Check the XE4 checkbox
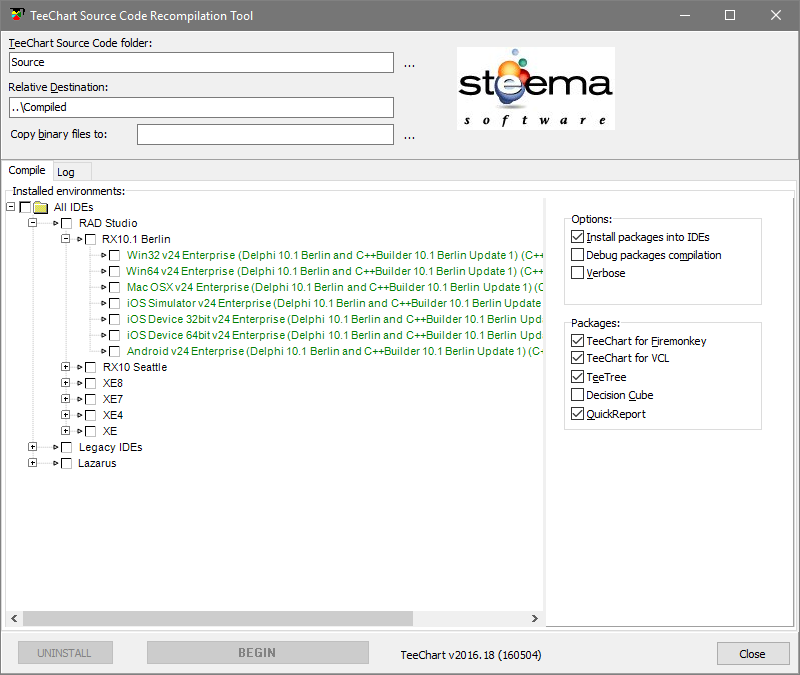This screenshot has height=675, width=800. click(x=90, y=415)
